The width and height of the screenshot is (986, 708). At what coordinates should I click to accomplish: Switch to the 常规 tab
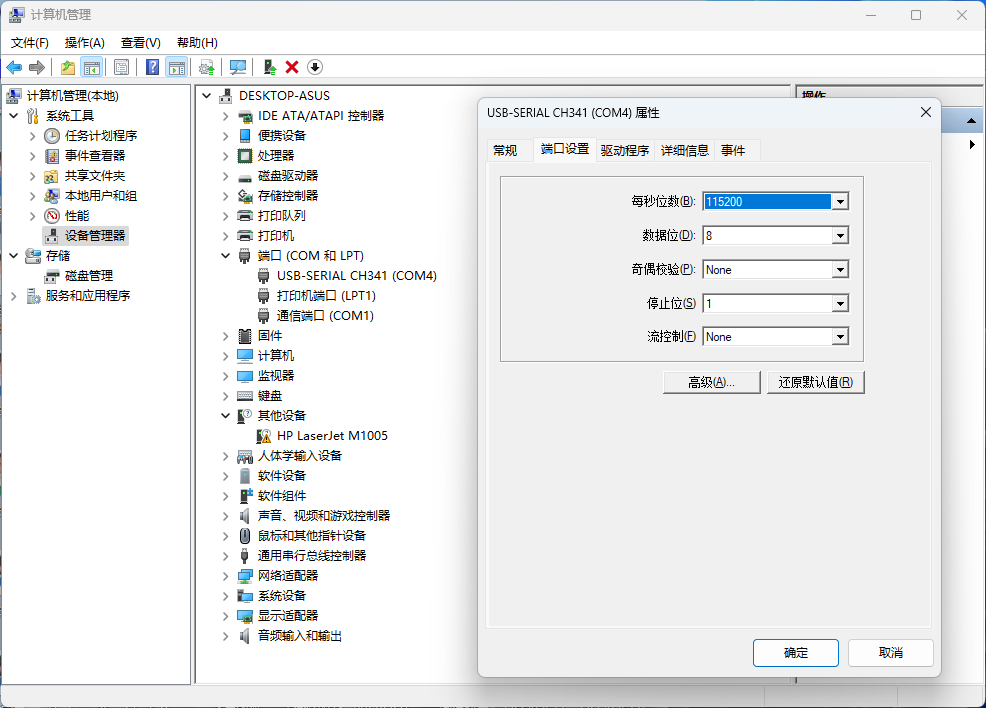(505, 151)
